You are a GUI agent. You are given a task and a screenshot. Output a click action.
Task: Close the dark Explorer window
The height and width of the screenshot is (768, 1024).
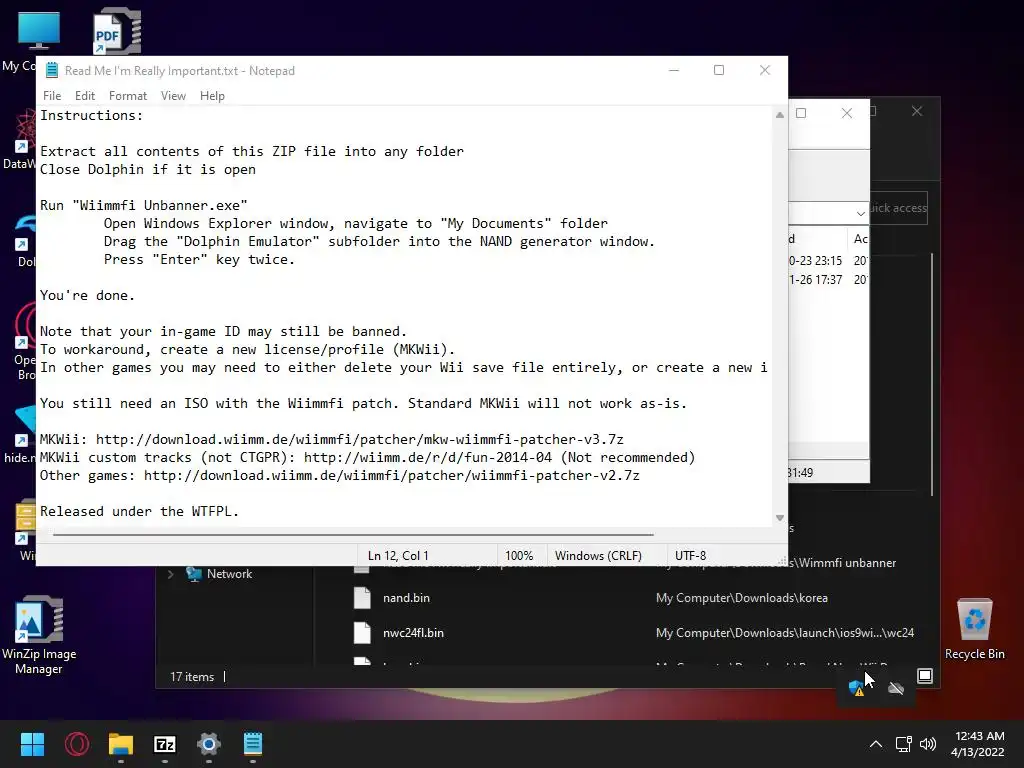click(x=917, y=112)
